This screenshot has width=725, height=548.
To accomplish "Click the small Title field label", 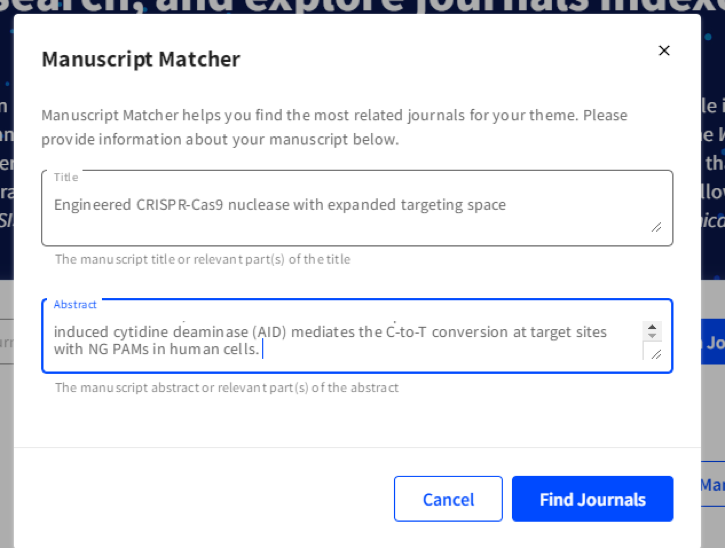I will click(66, 177).
